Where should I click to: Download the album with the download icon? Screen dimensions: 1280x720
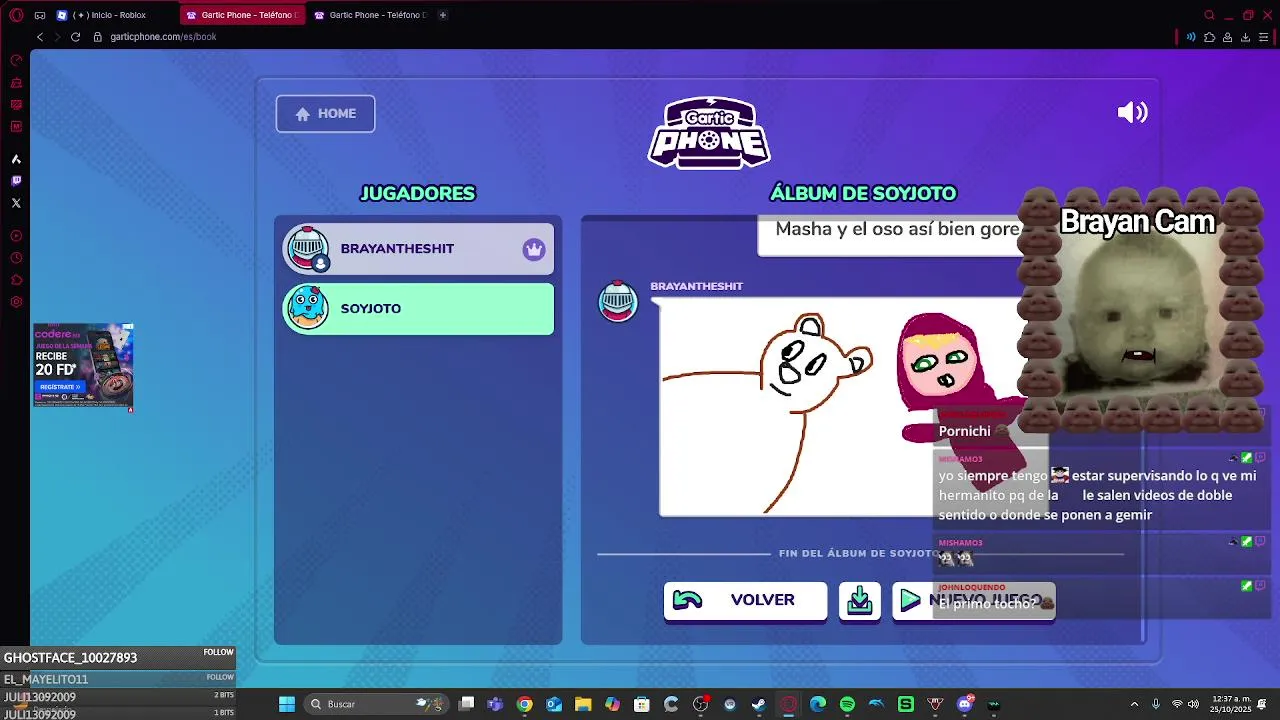pos(860,600)
